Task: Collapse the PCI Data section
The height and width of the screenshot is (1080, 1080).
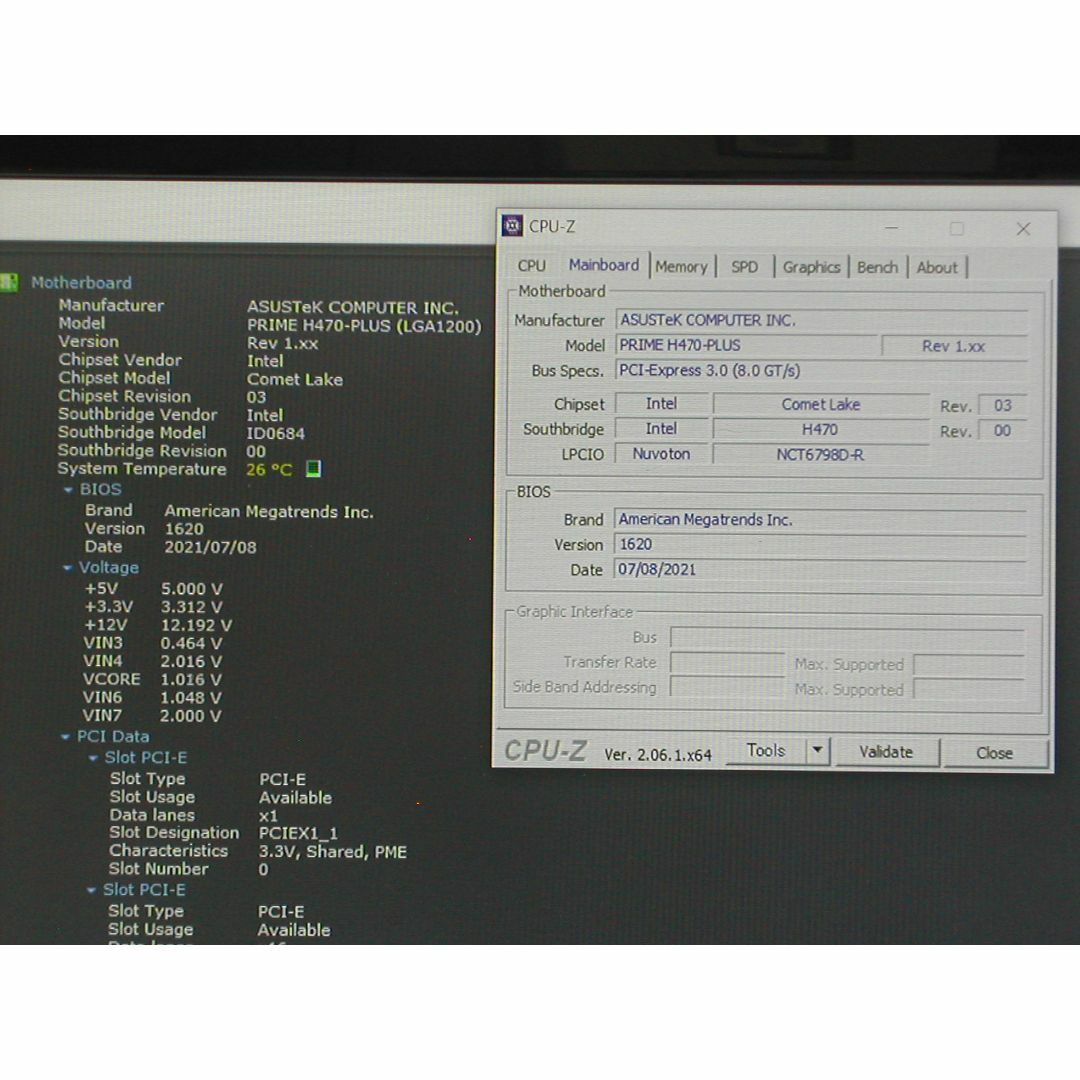Action: point(65,737)
